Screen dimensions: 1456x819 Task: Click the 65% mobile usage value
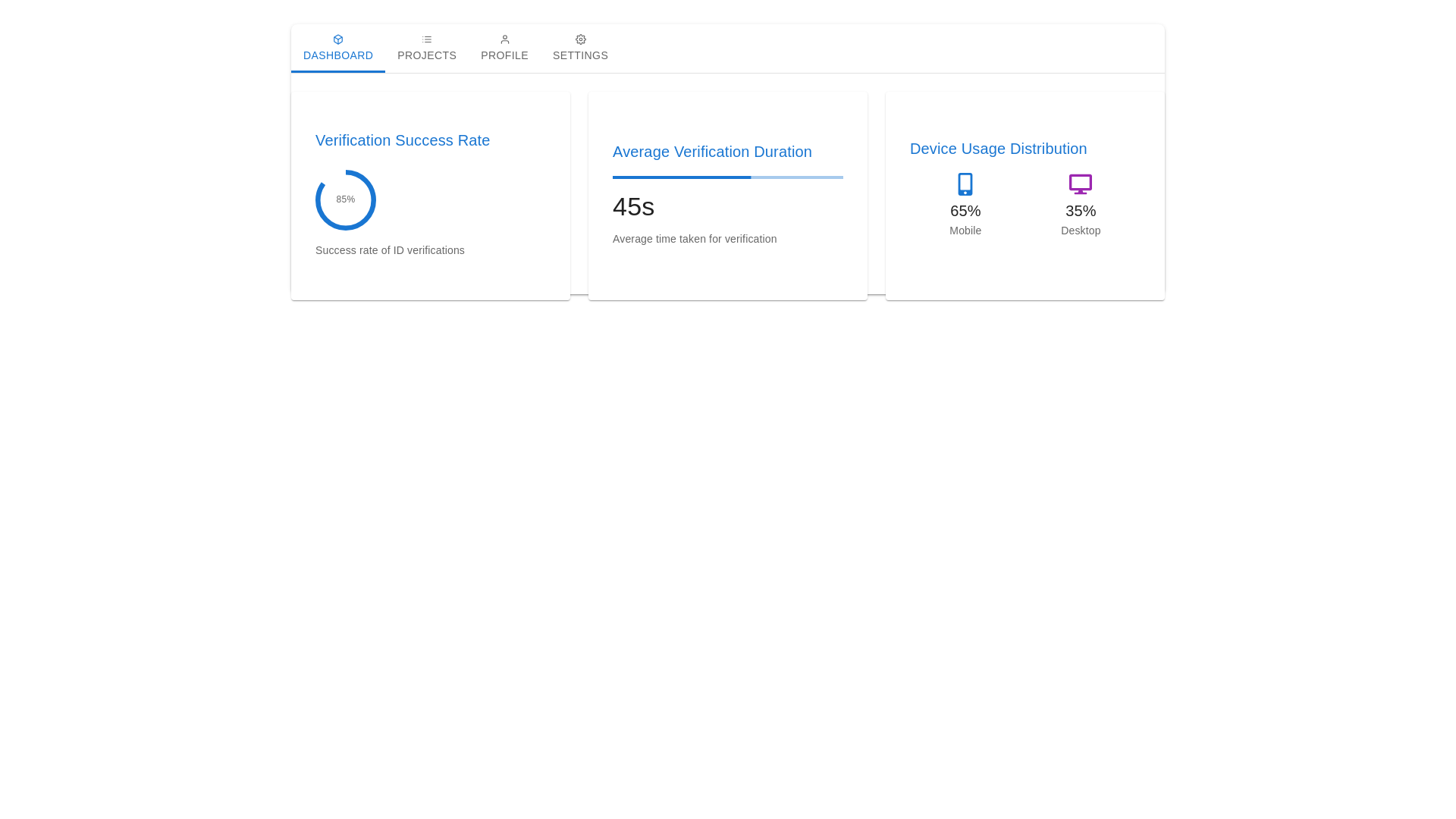[x=965, y=211]
